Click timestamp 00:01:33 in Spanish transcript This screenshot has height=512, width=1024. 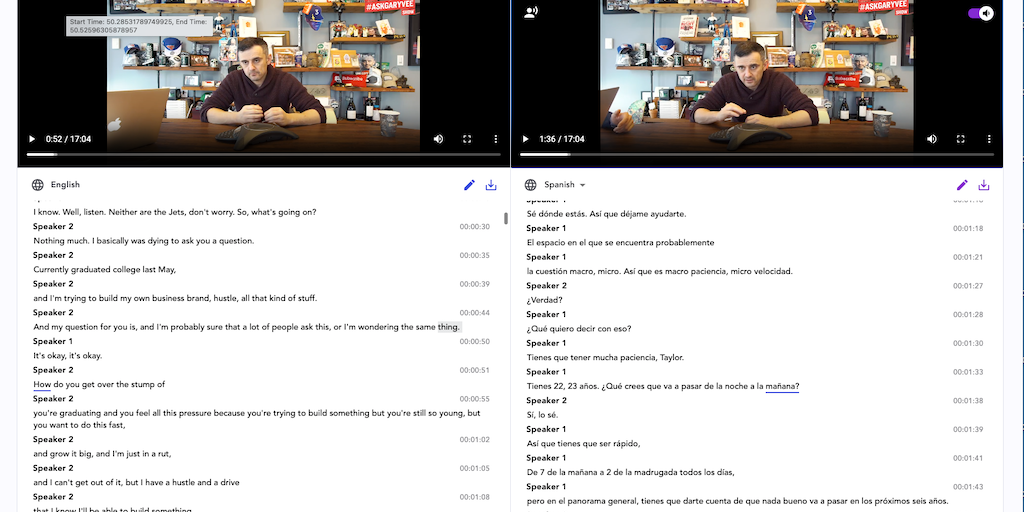coord(968,372)
